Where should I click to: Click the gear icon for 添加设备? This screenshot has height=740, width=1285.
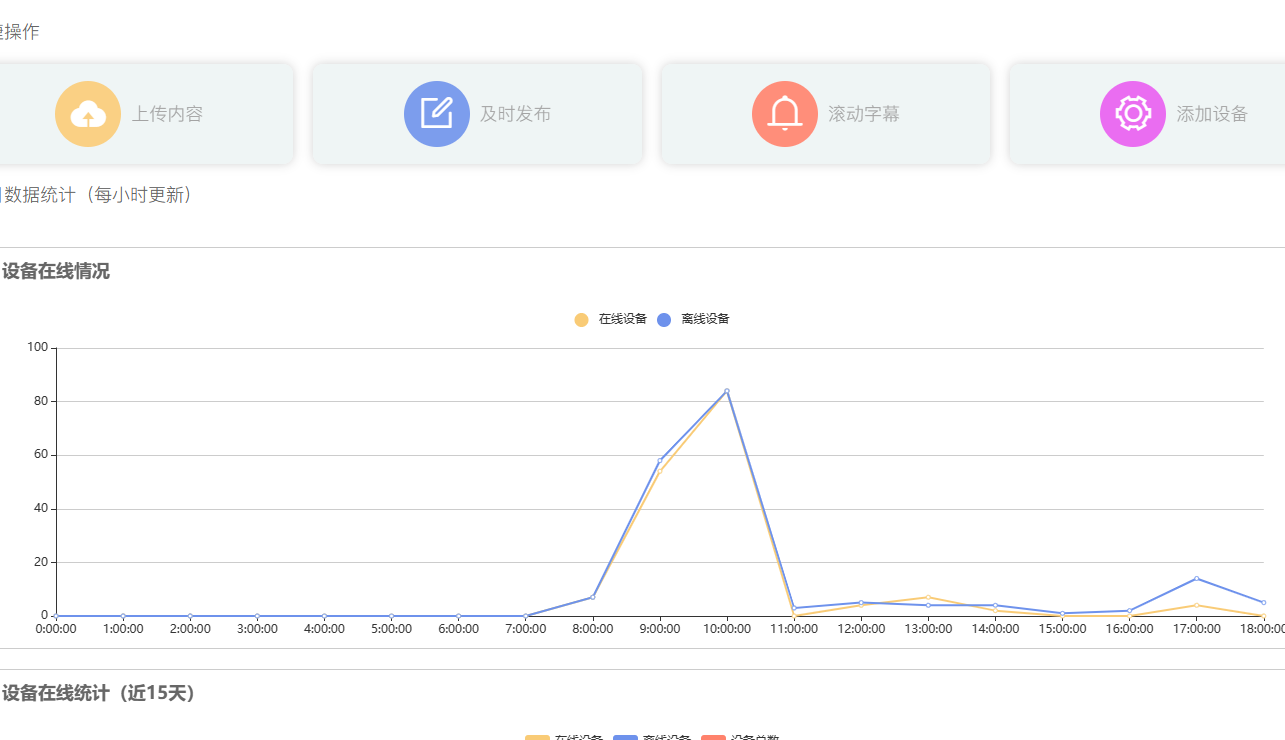1133,114
